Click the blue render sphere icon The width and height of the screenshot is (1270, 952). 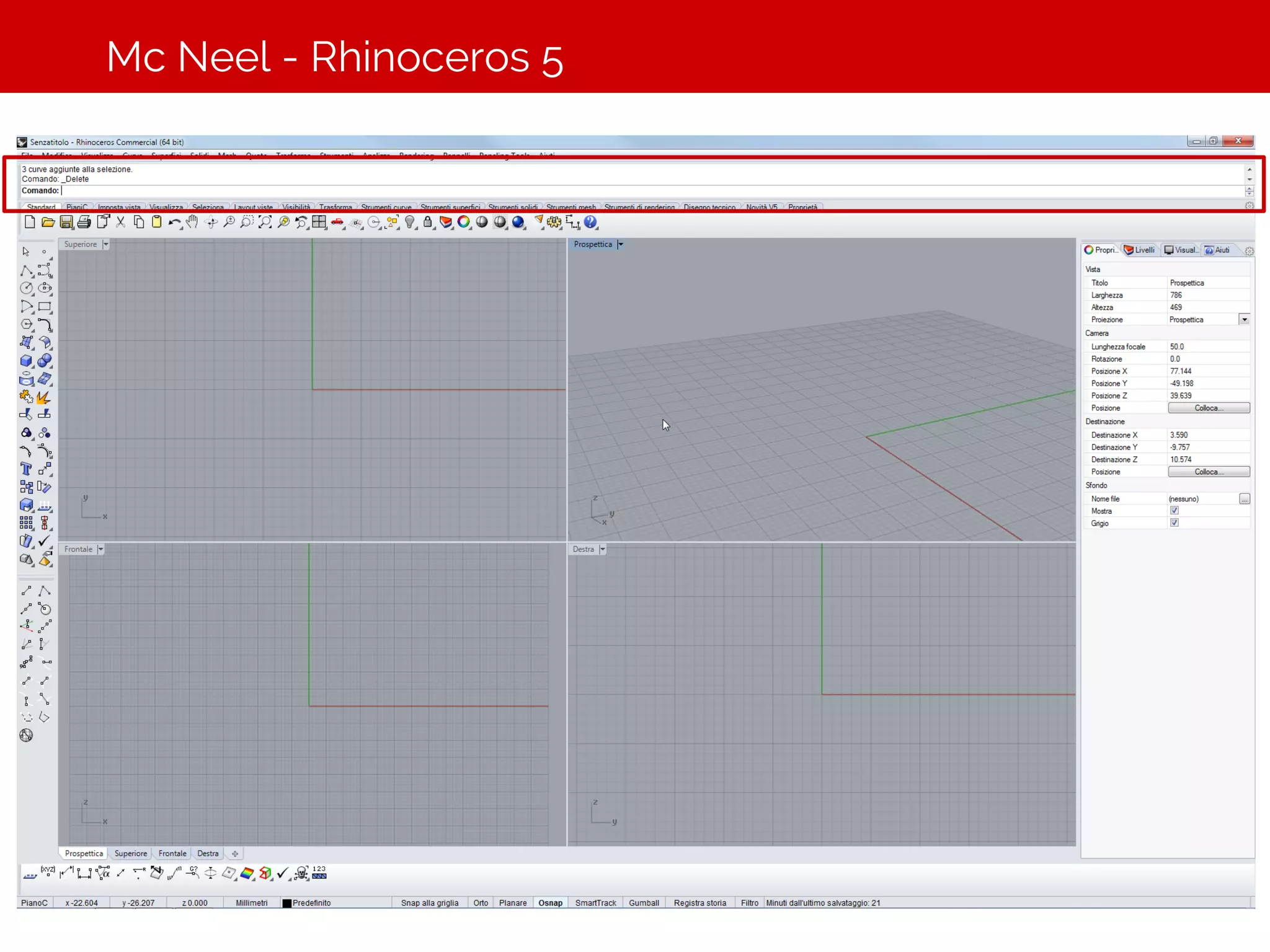point(518,222)
